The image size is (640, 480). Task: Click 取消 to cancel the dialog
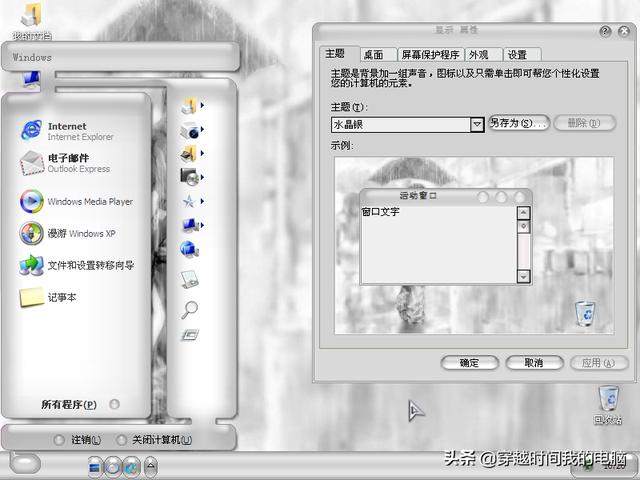(x=534, y=363)
